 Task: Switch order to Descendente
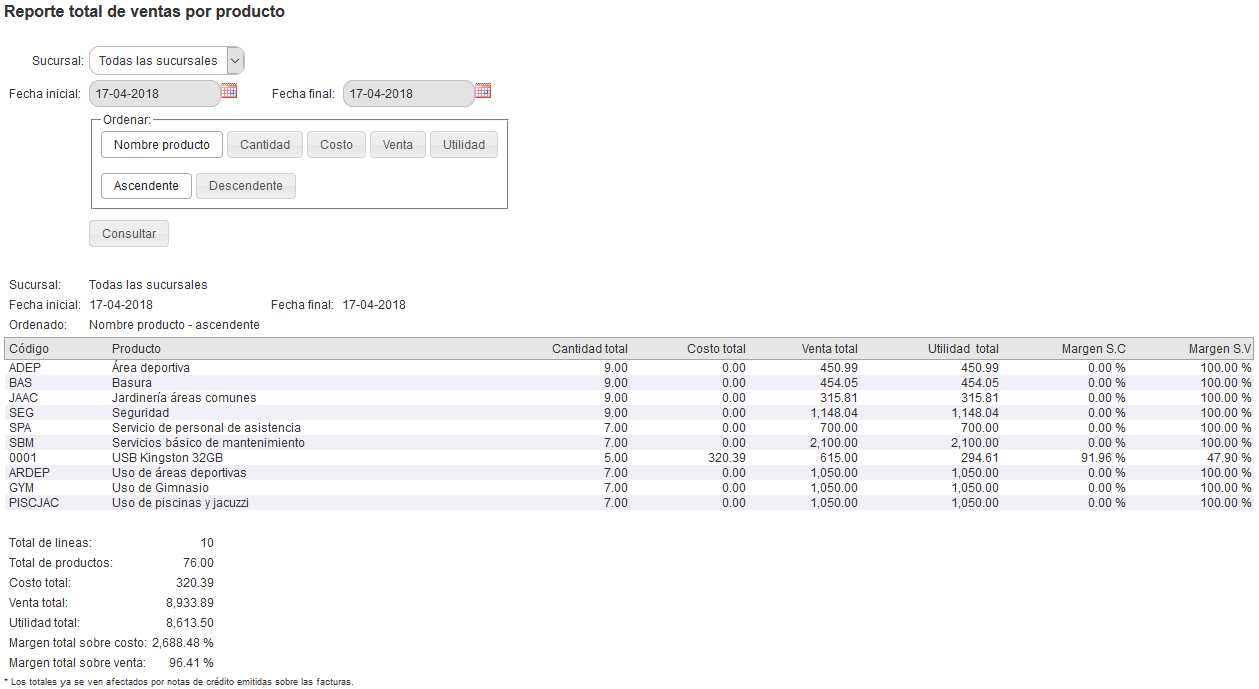coord(245,186)
